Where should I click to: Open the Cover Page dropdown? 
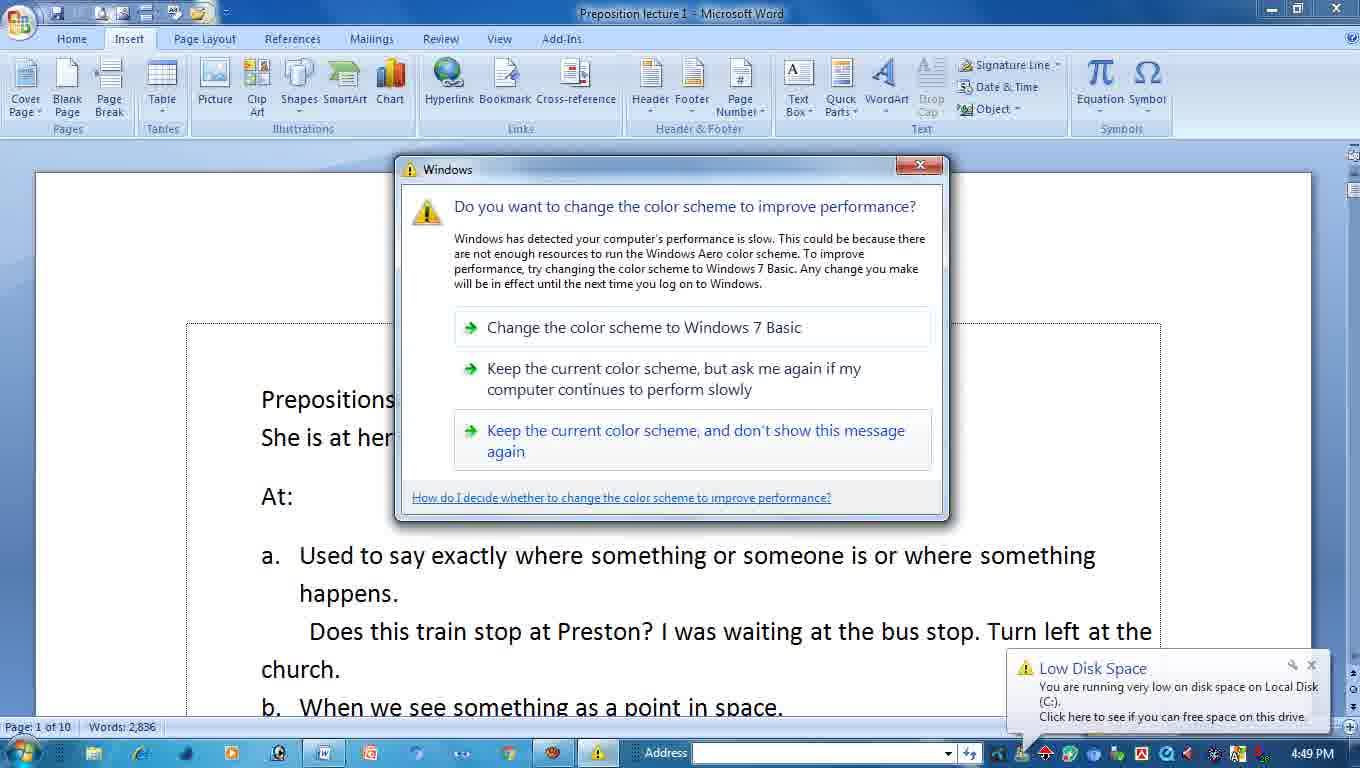coord(25,88)
